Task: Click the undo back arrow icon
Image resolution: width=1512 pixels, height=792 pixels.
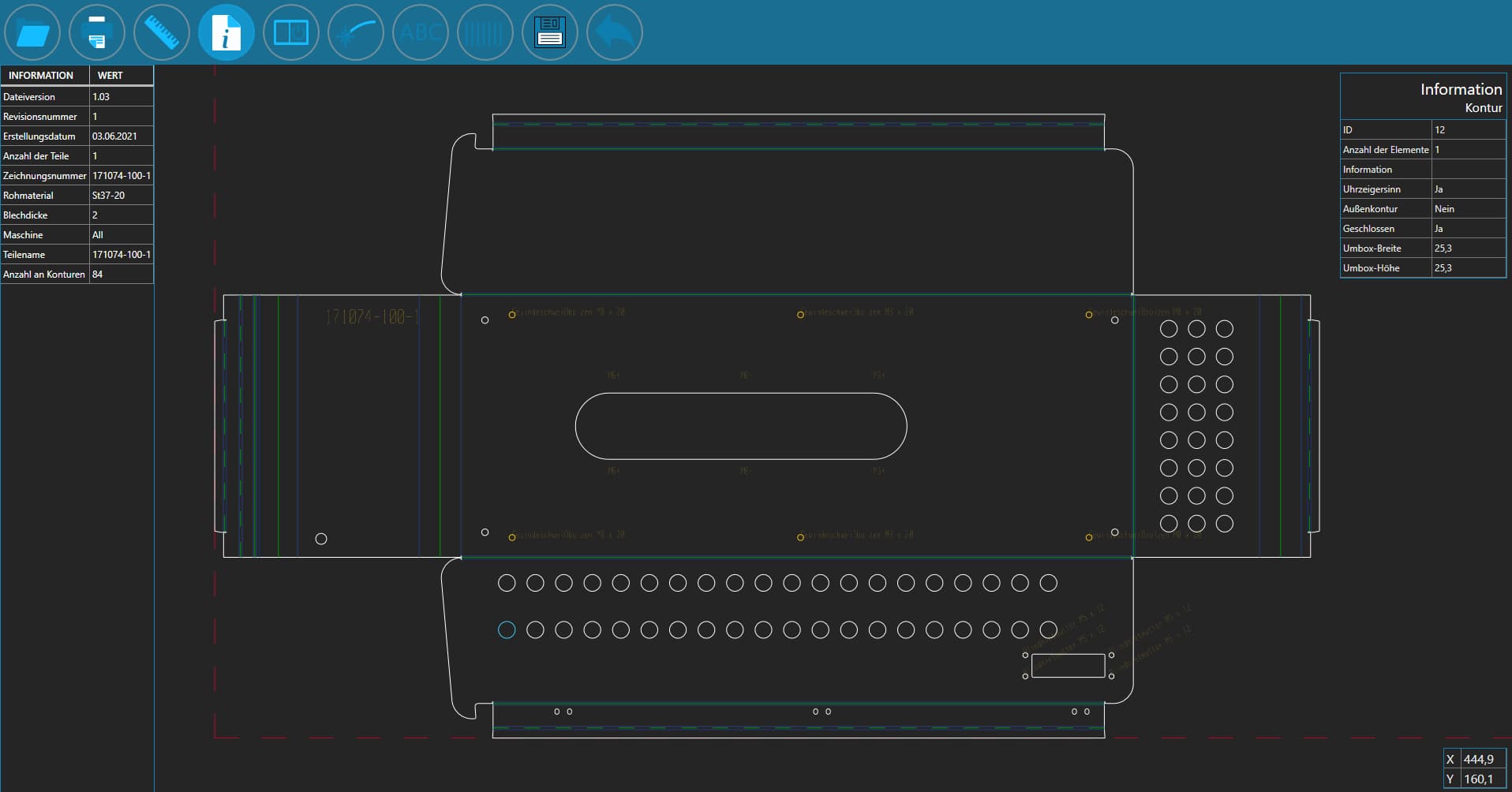Action: point(615,32)
